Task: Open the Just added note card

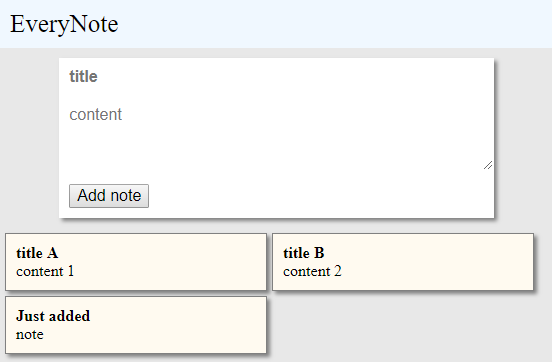Action: (x=136, y=325)
